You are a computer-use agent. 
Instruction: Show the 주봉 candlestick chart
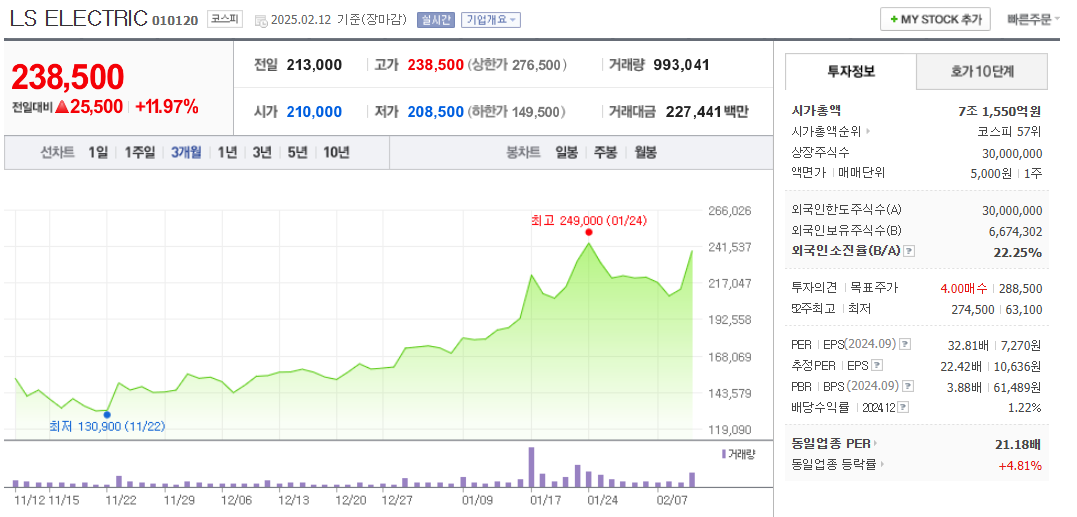(606, 152)
